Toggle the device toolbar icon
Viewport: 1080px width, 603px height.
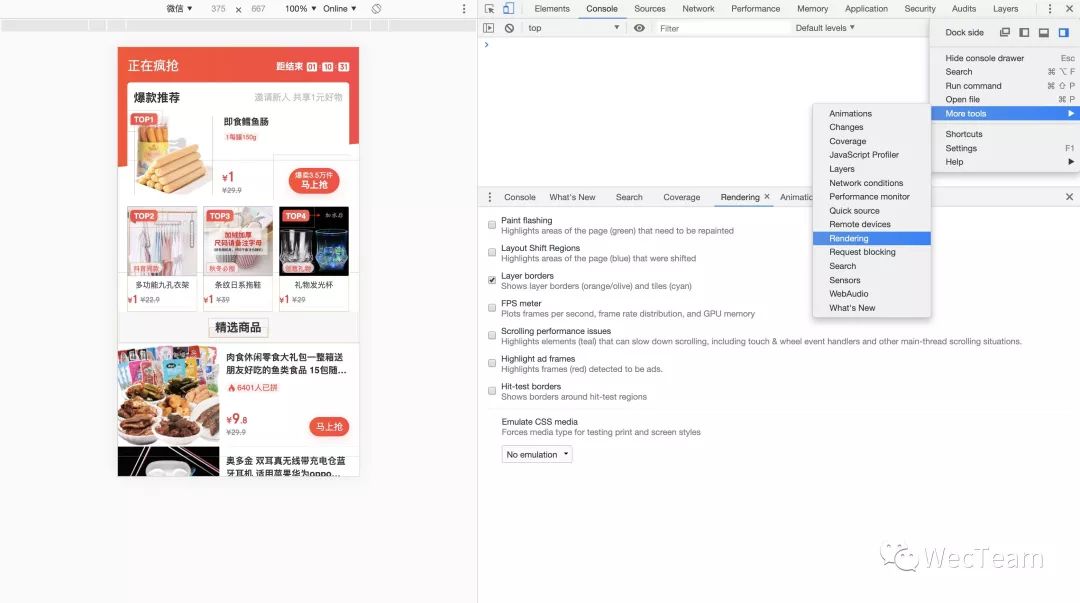508,9
